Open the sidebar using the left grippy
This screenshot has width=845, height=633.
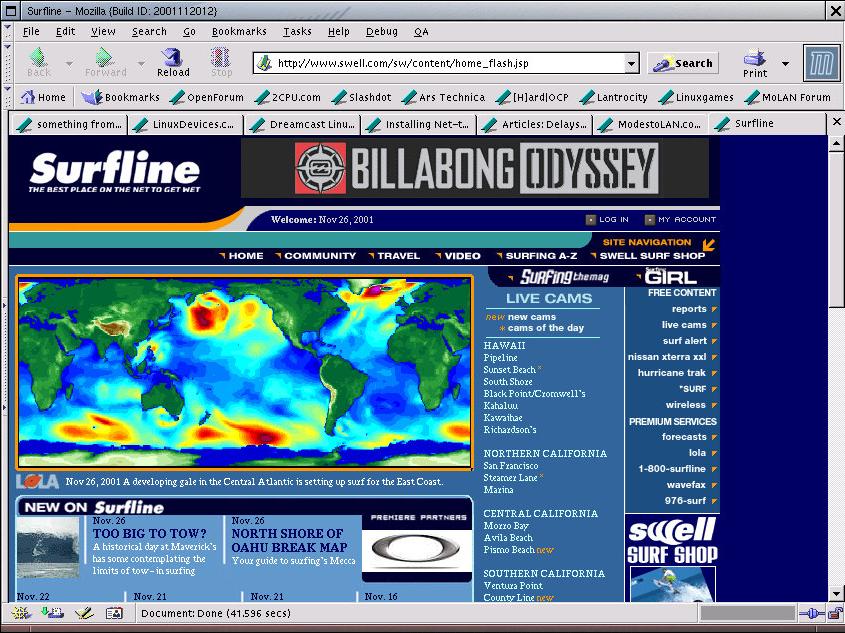[4, 356]
